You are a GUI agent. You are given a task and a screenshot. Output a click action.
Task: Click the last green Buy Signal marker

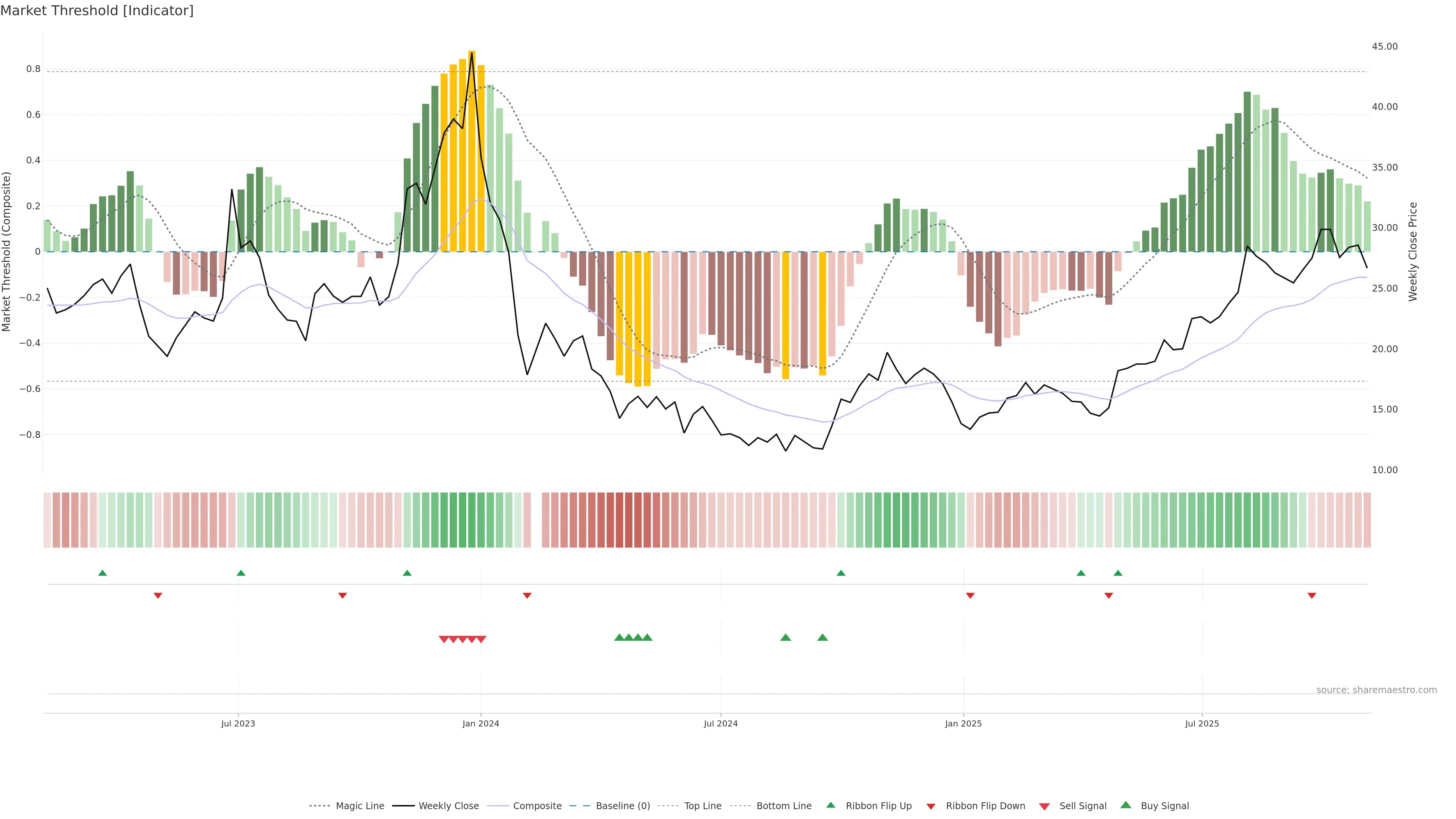point(822,637)
